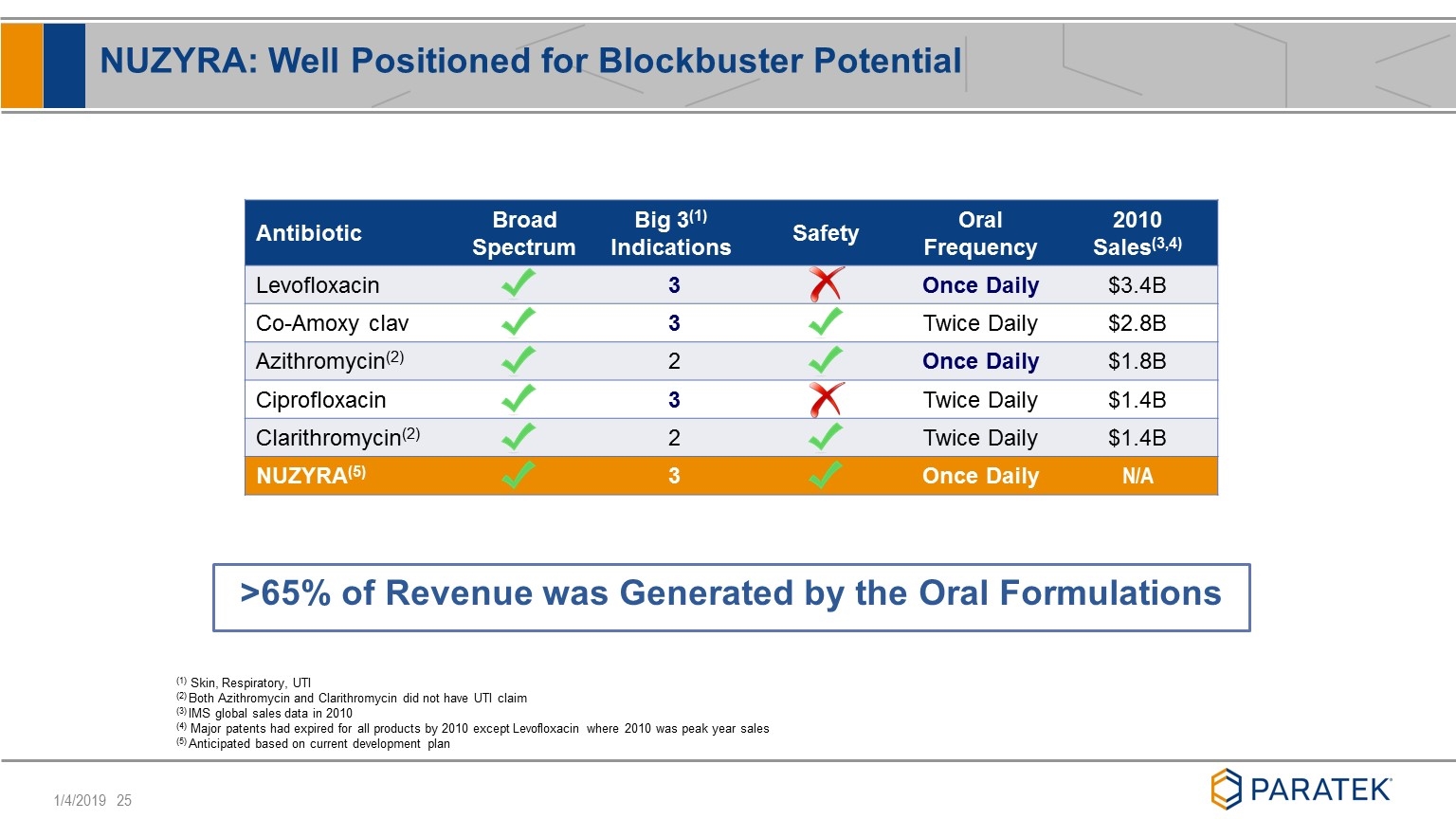Image resolution: width=1456 pixels, height=819 pixels.
Task: Click the >65% of Revenue callout box
Action: pos(731,597)
